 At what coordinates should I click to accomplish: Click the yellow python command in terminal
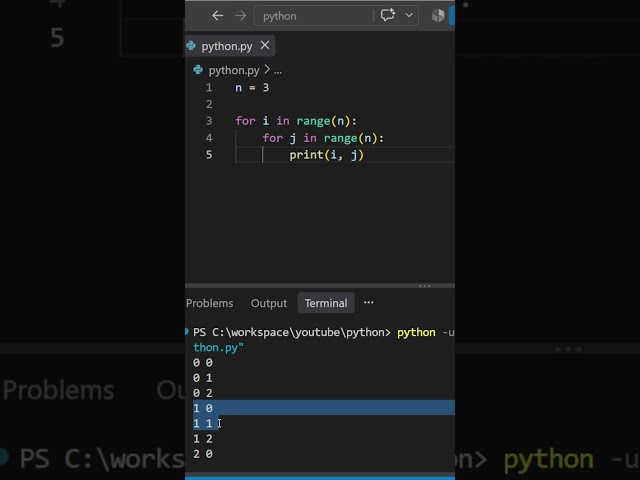416,332
